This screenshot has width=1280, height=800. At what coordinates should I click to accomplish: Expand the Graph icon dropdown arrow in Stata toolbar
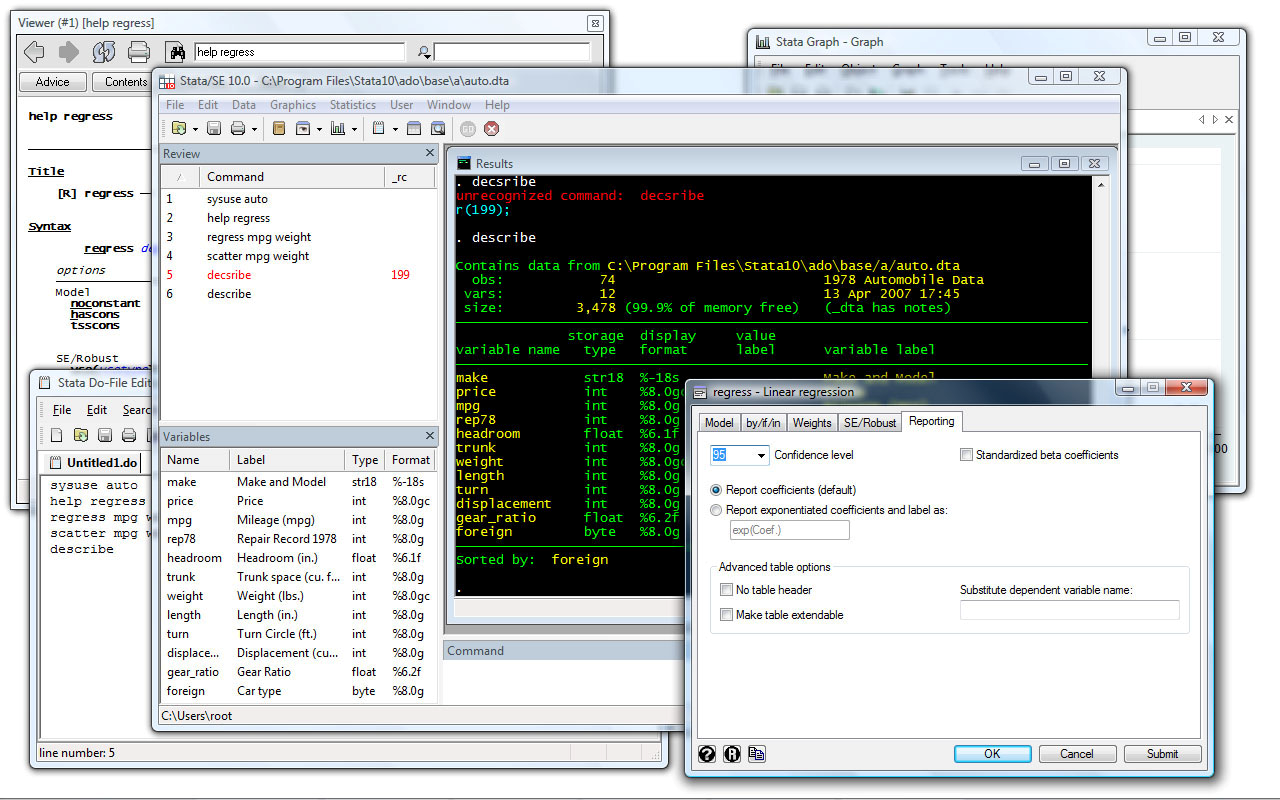pos(354,129)
